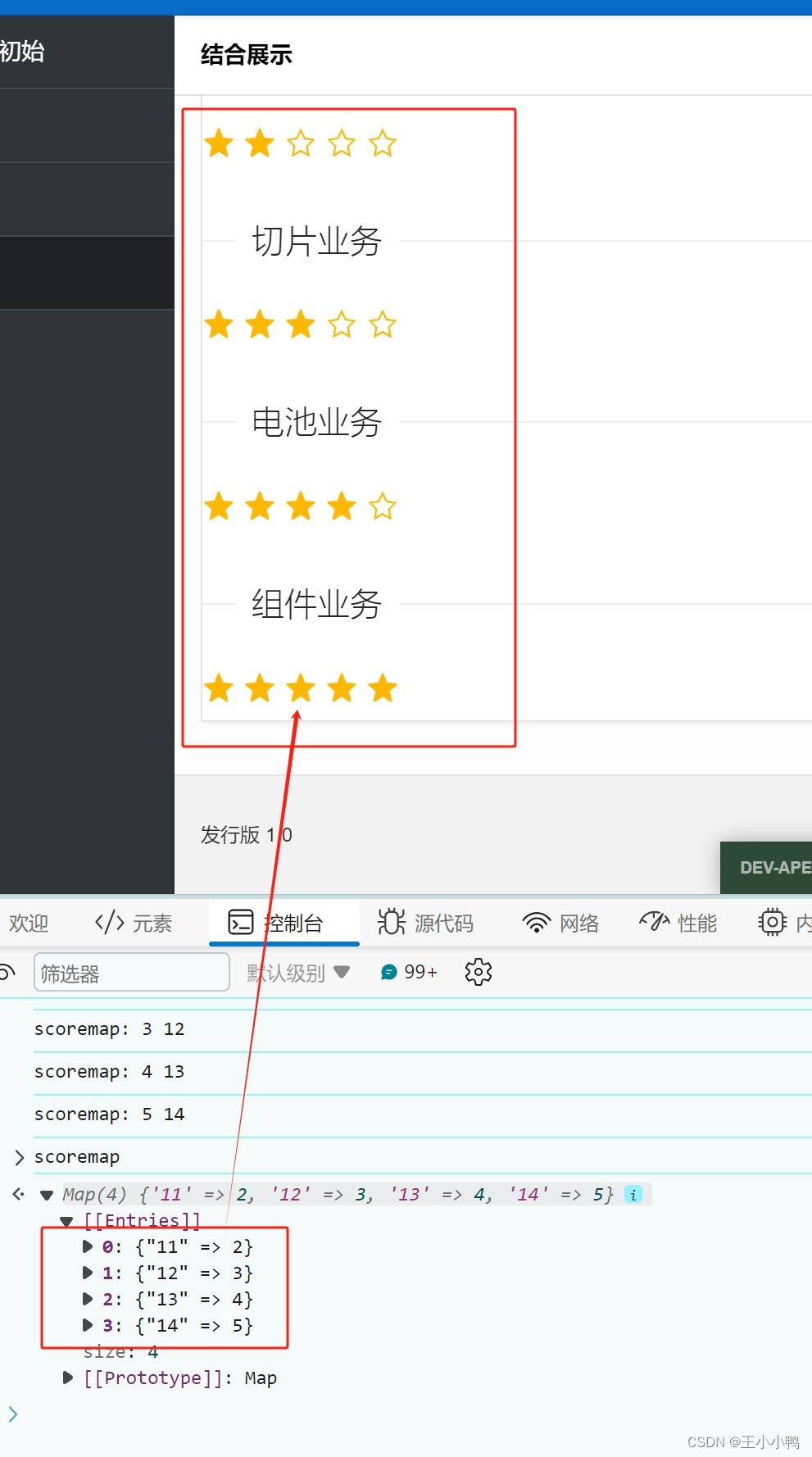Open the 默认级别 log level dropdown
812x1457 pixels.
(298, 973)
